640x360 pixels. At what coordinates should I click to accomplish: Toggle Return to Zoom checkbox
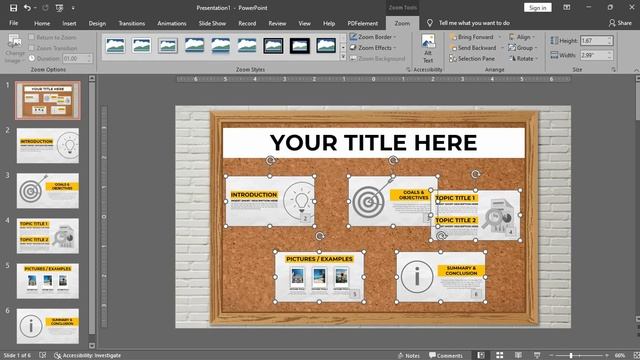tap(31, 37)
